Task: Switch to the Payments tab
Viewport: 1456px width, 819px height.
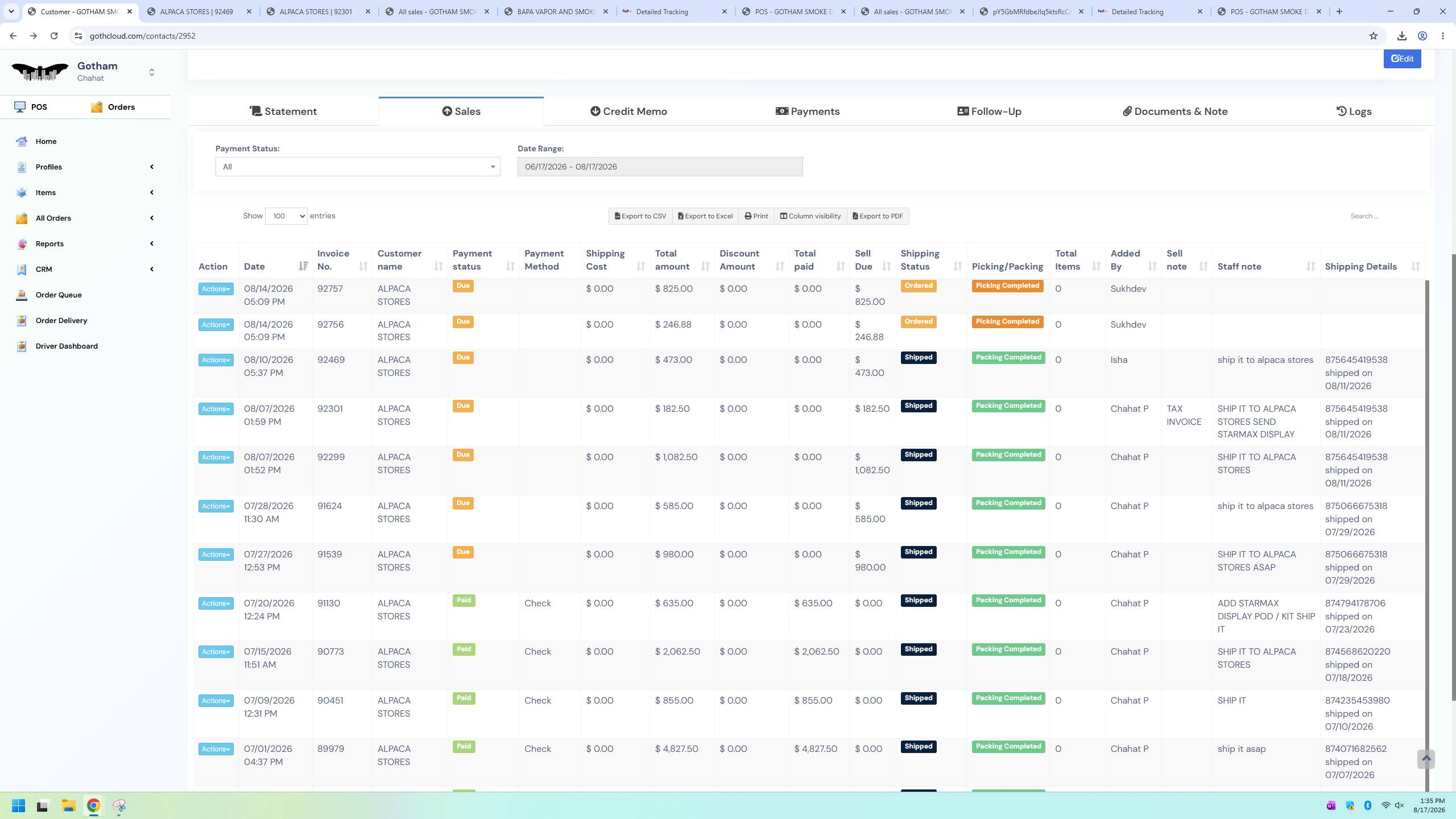Action: click(808, 111)
